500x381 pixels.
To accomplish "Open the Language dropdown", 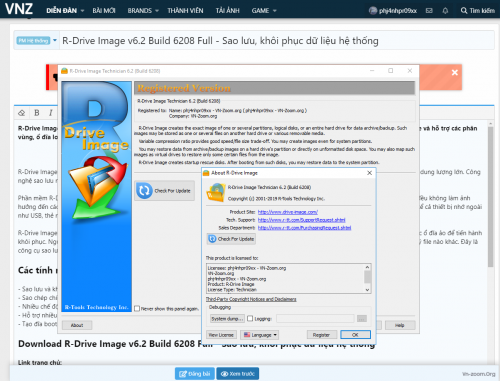I will (259, 335).
